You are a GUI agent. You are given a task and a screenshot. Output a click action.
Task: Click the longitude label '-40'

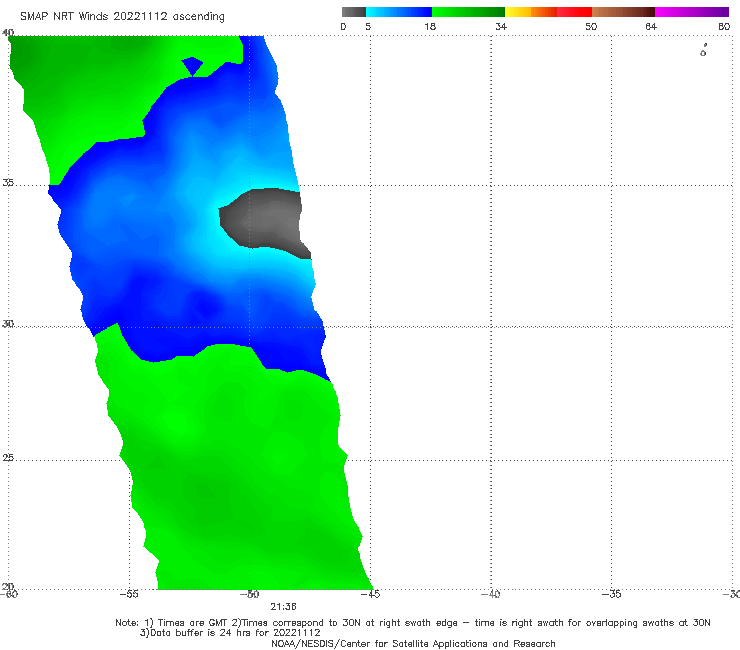click(491, 594)
